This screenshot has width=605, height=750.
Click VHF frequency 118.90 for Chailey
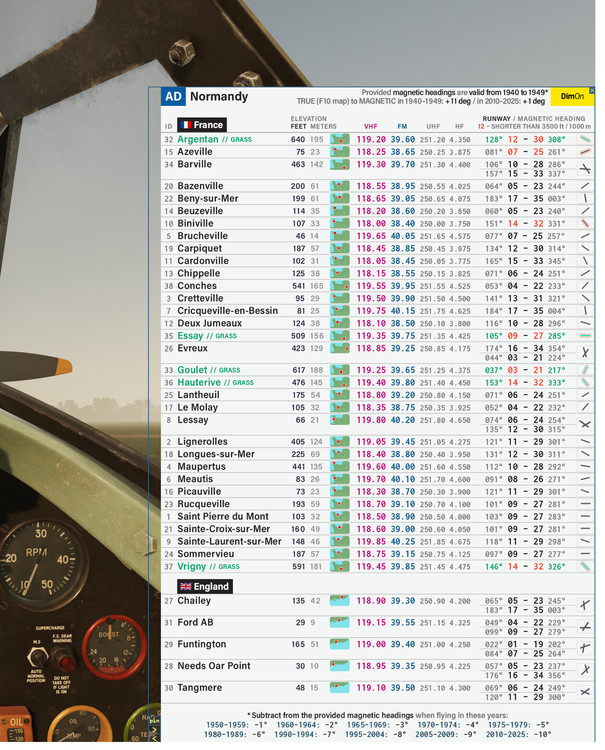[x=371, y=601]
